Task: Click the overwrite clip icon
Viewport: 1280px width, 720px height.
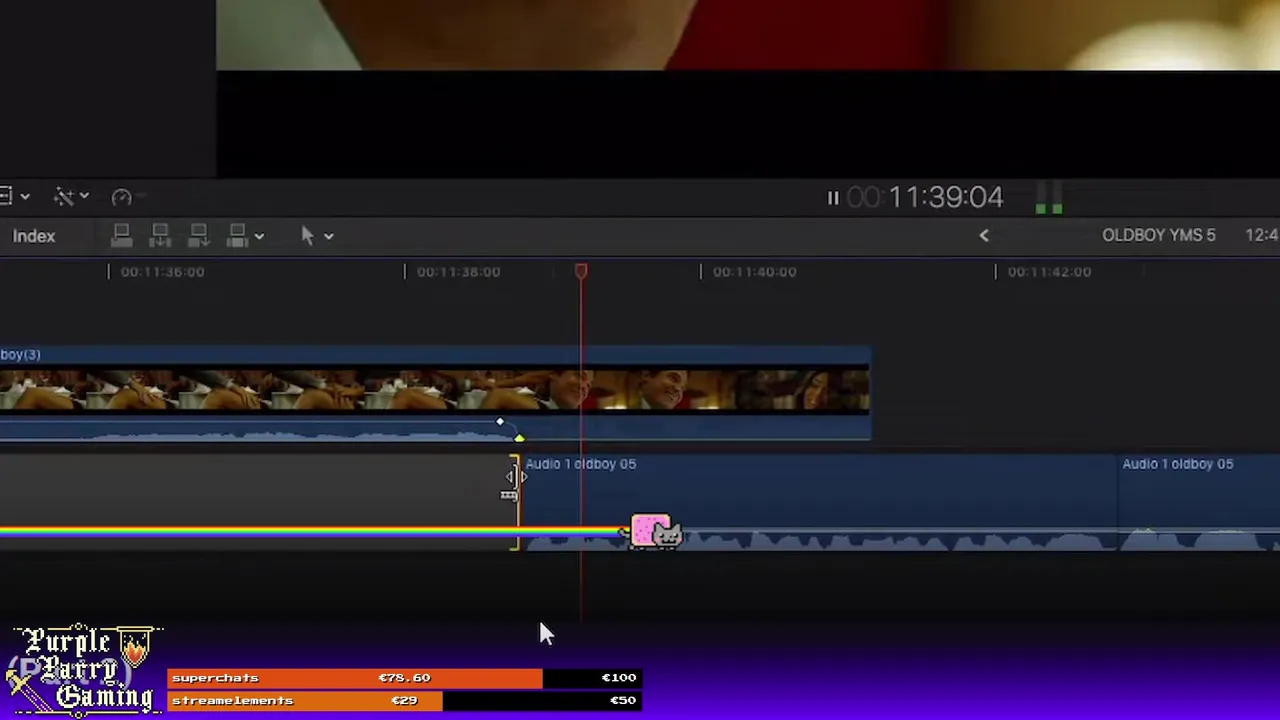Action: 237,236
